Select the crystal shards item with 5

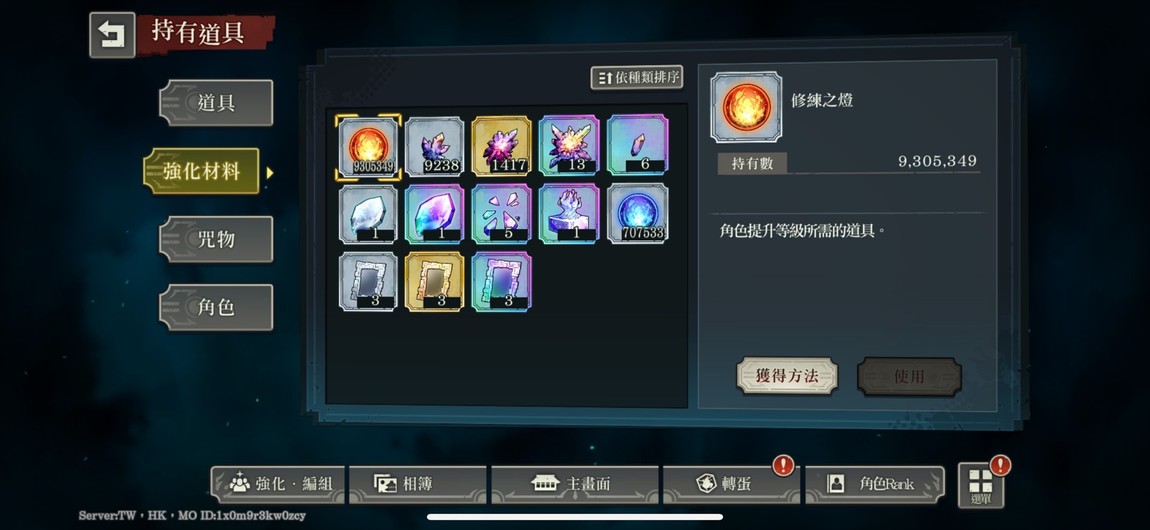(x=502, y=213)
